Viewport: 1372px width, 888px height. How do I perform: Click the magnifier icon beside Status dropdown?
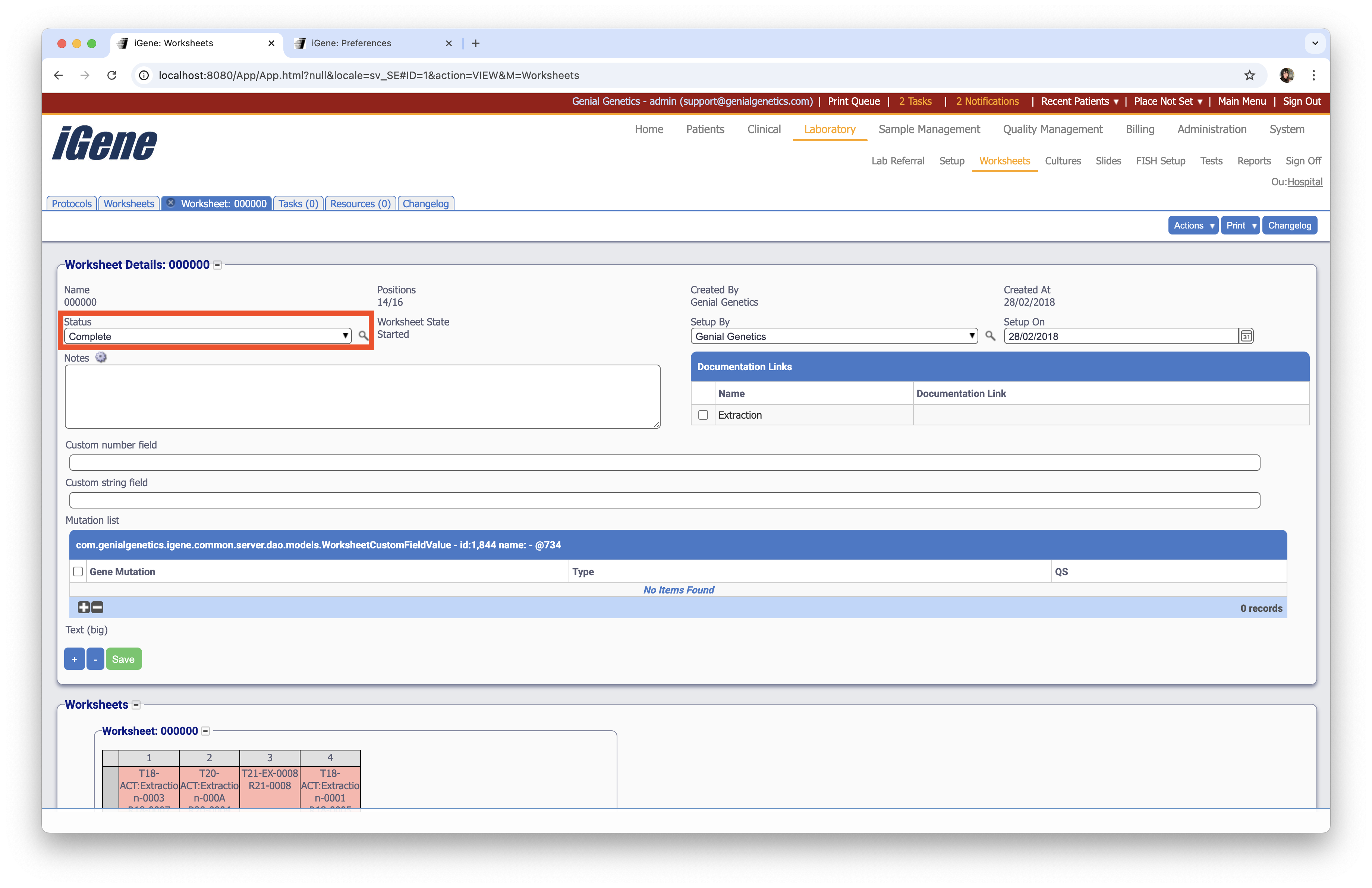363,336
